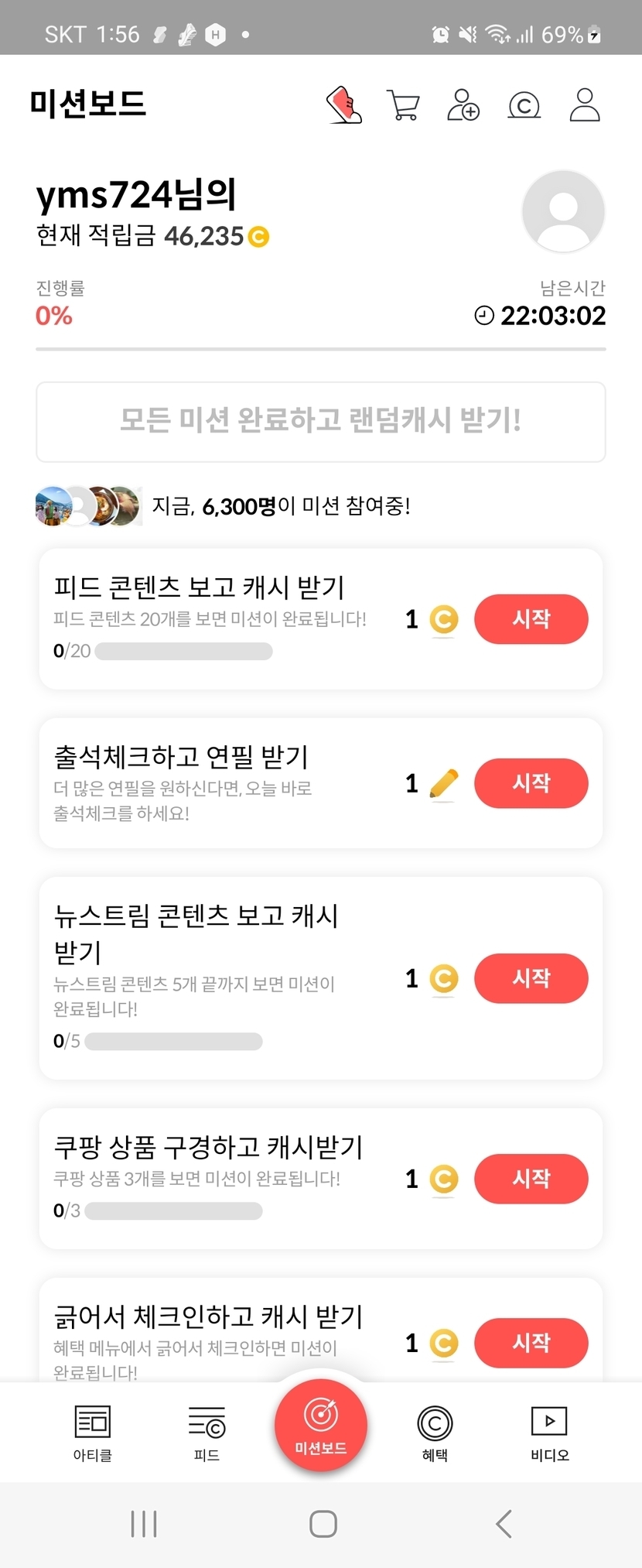
Task: Tap the red sneaker icon in header
Action: (x=344, y=105)
